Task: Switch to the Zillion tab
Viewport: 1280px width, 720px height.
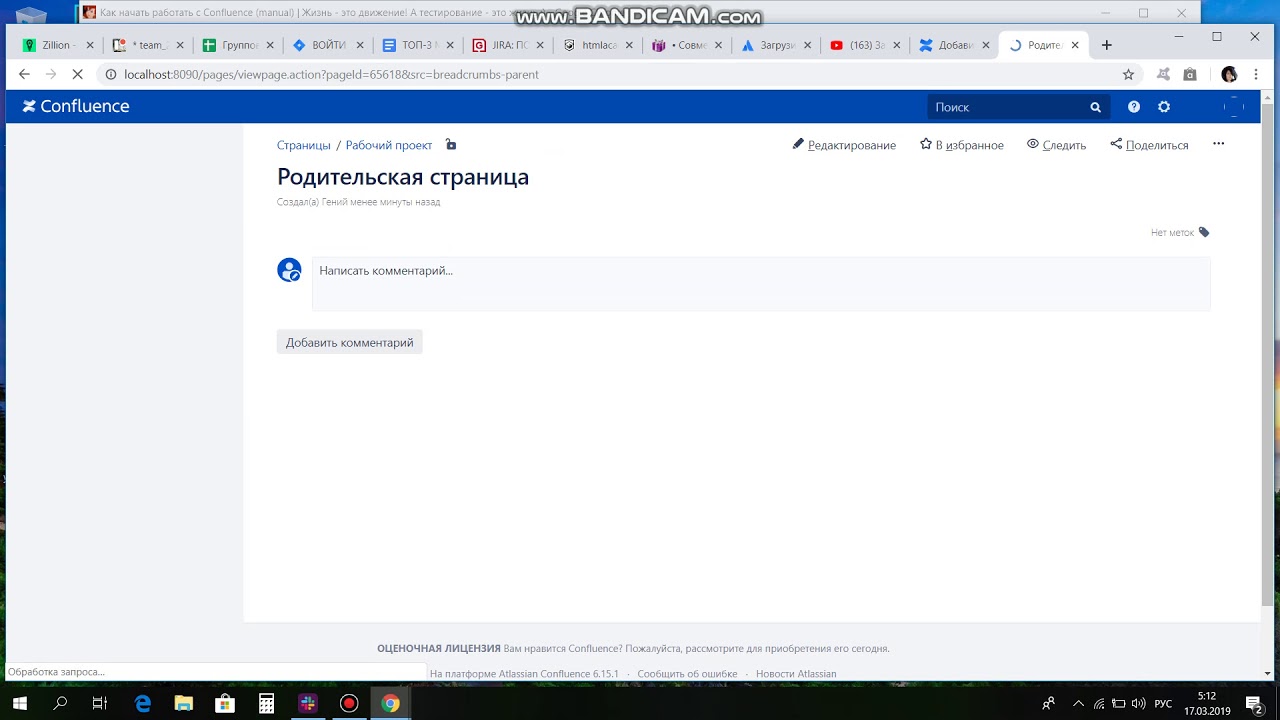Action: tap(58, 45)
